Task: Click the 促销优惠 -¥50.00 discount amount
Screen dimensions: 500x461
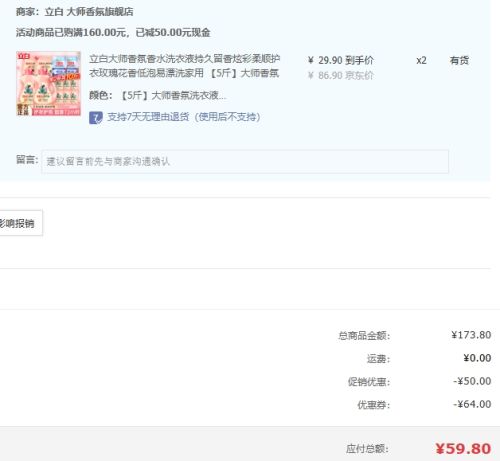Action: click(x=472, y=381)
